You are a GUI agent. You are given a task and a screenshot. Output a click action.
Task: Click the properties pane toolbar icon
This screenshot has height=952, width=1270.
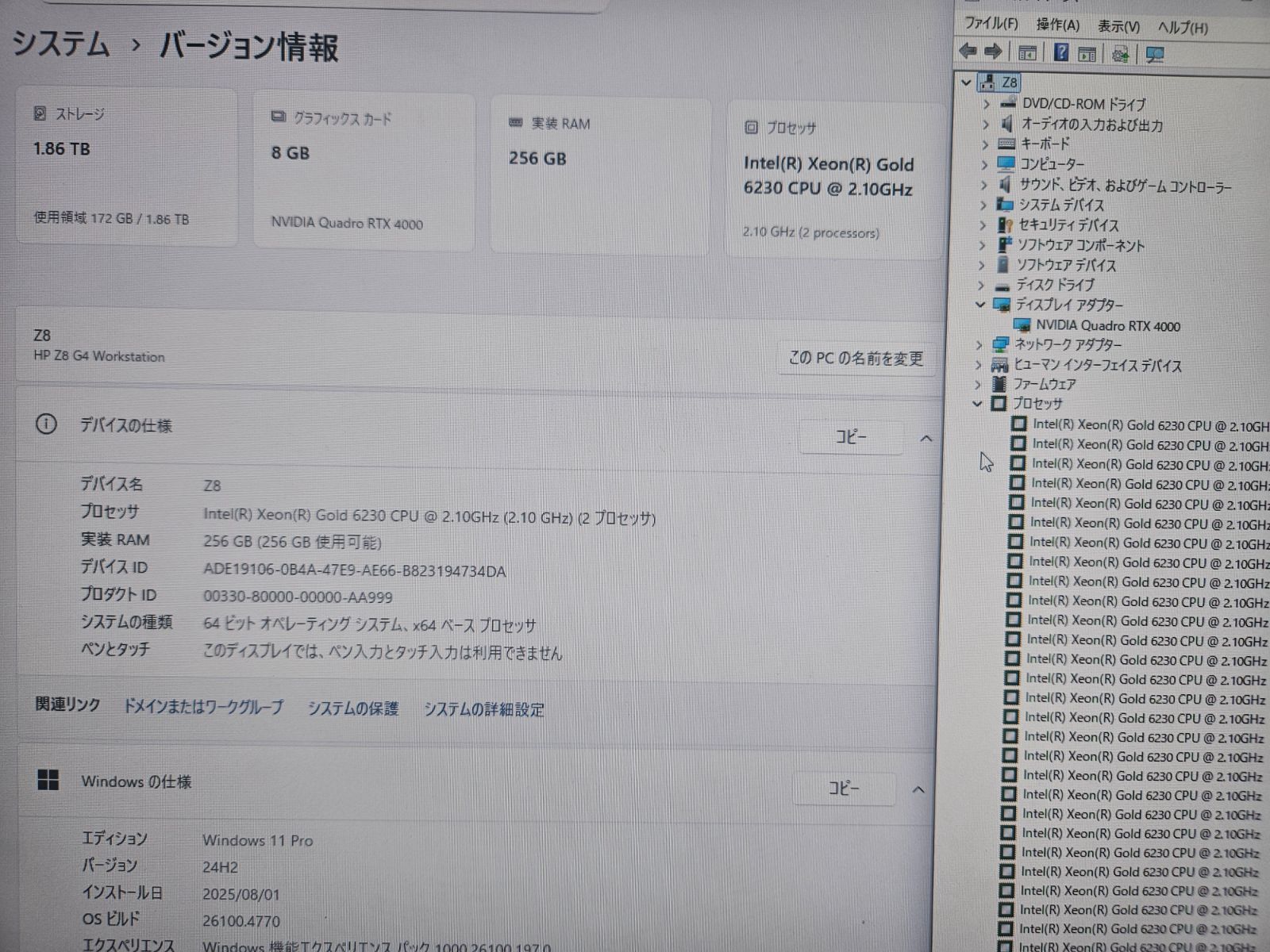(x=1087, y=54)
